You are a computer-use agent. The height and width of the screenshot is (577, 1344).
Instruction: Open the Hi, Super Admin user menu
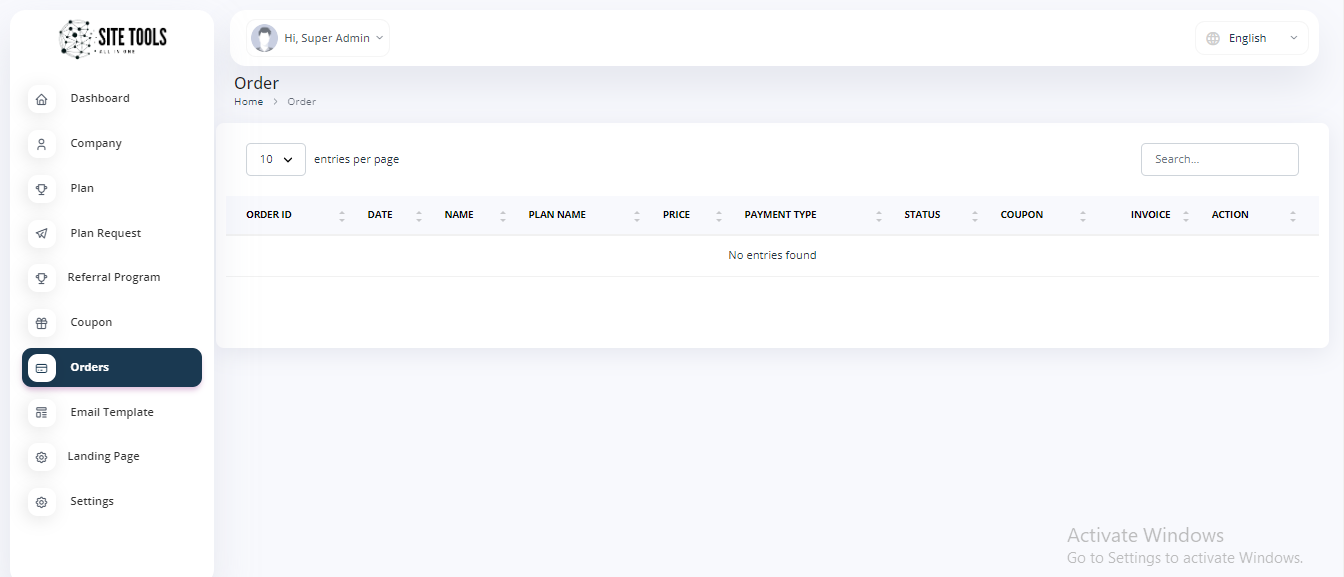(318, 38)
